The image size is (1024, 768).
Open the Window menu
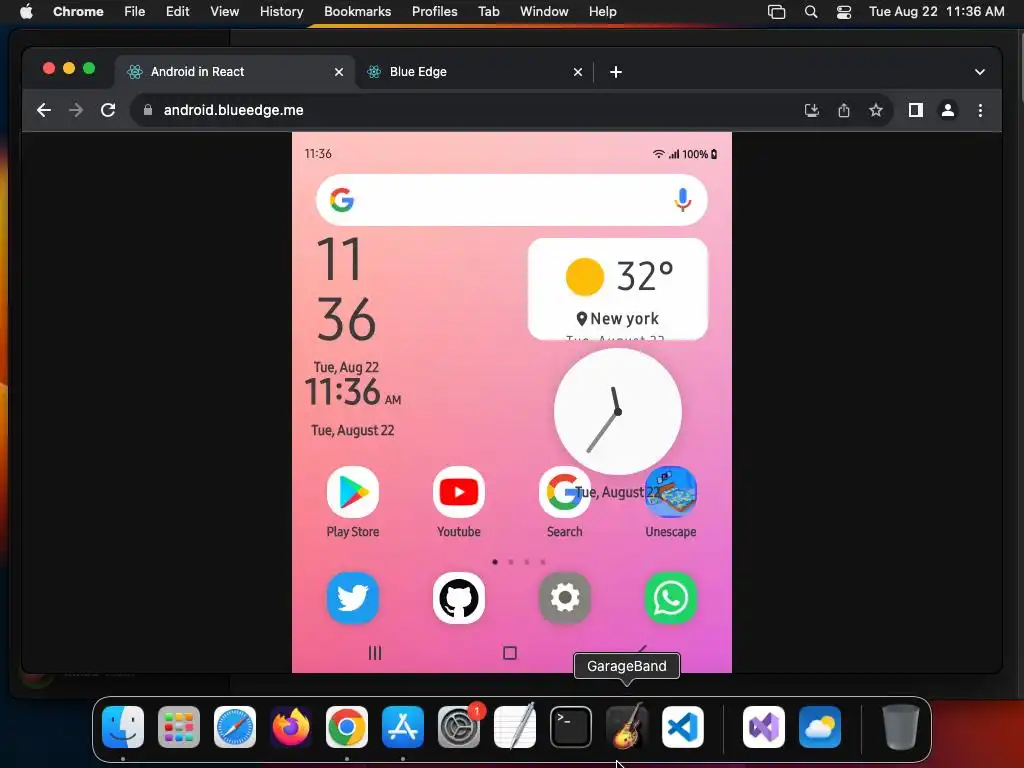pos(544,12)
